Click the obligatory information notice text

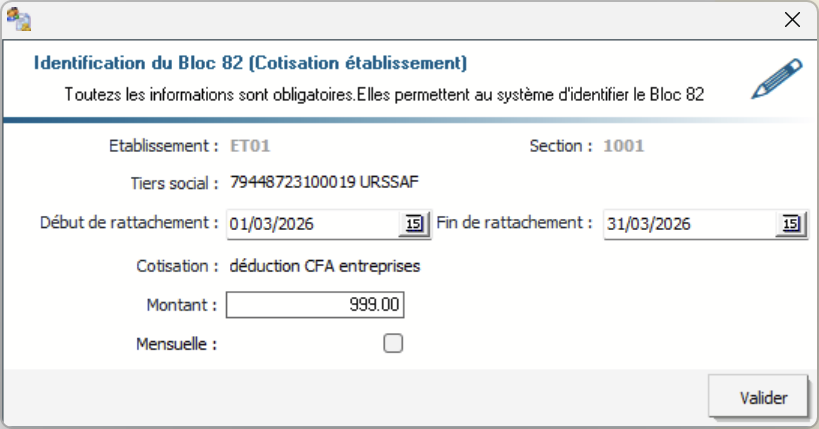[385, 95]
